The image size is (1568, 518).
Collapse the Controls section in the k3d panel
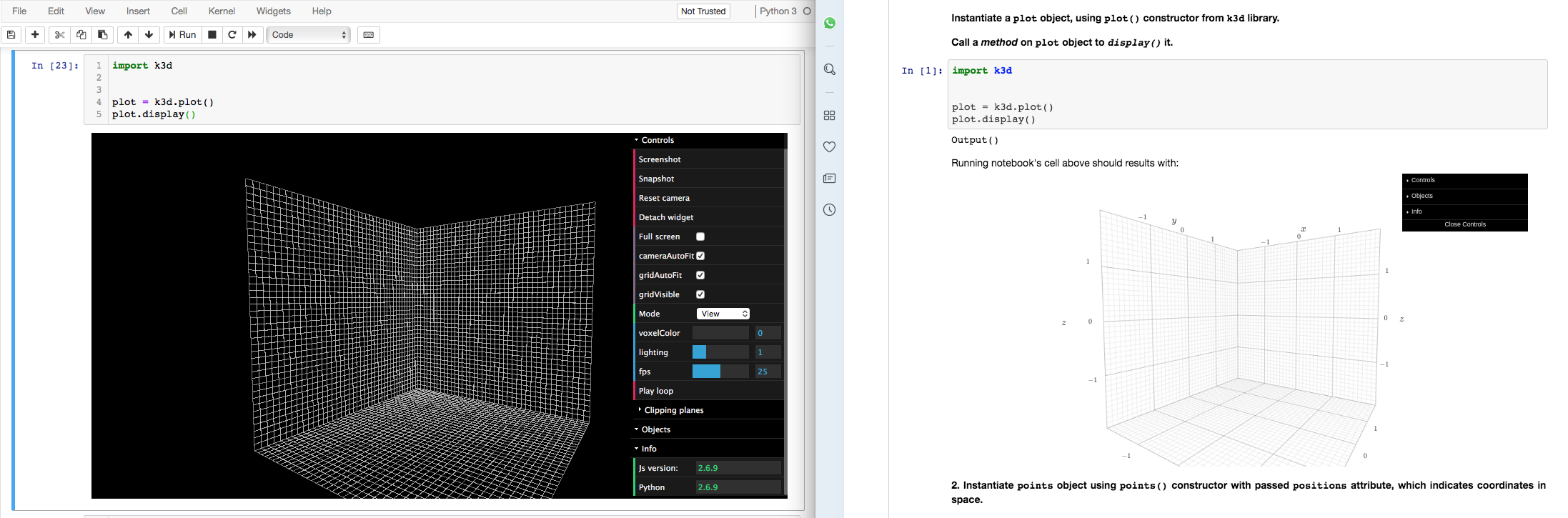pyautogui.click(x=708, y=140)
